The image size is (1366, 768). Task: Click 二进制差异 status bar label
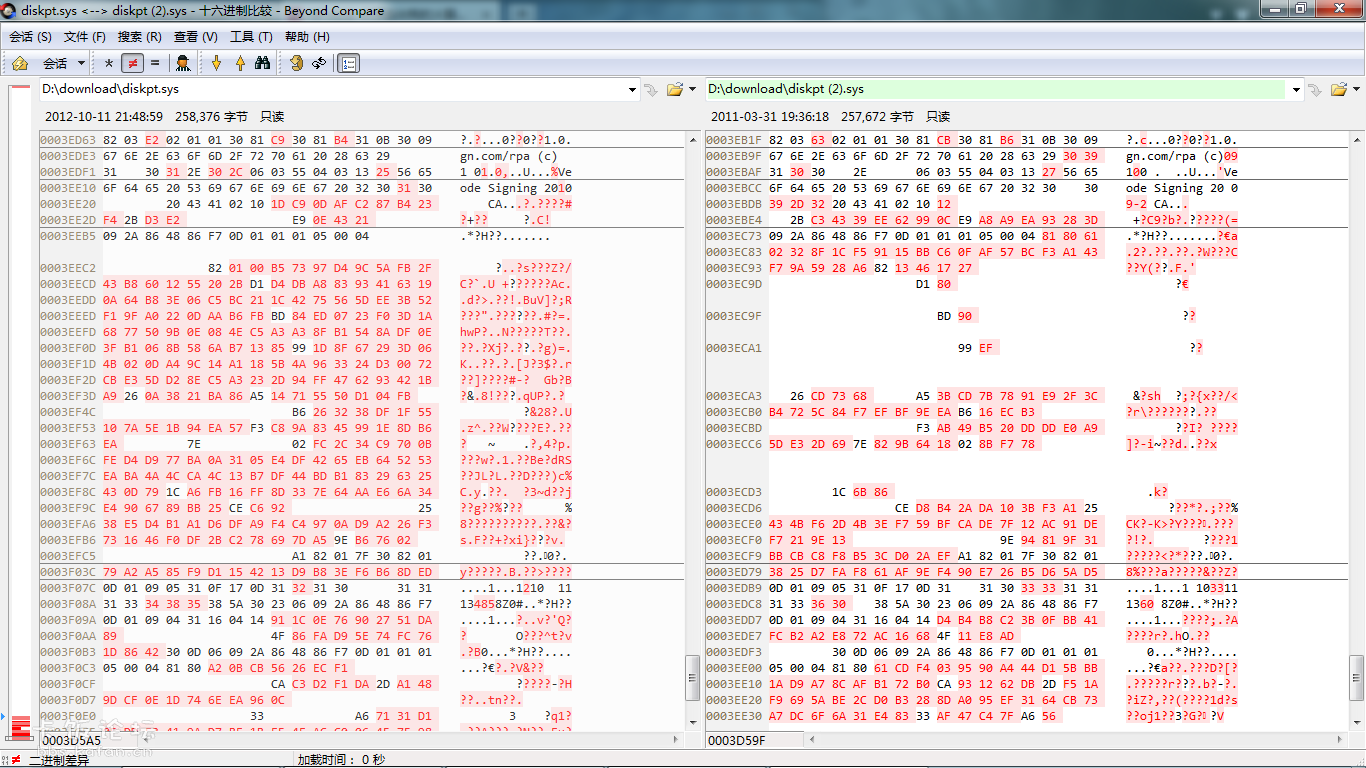pyautogui.click(x=60, y=760)
